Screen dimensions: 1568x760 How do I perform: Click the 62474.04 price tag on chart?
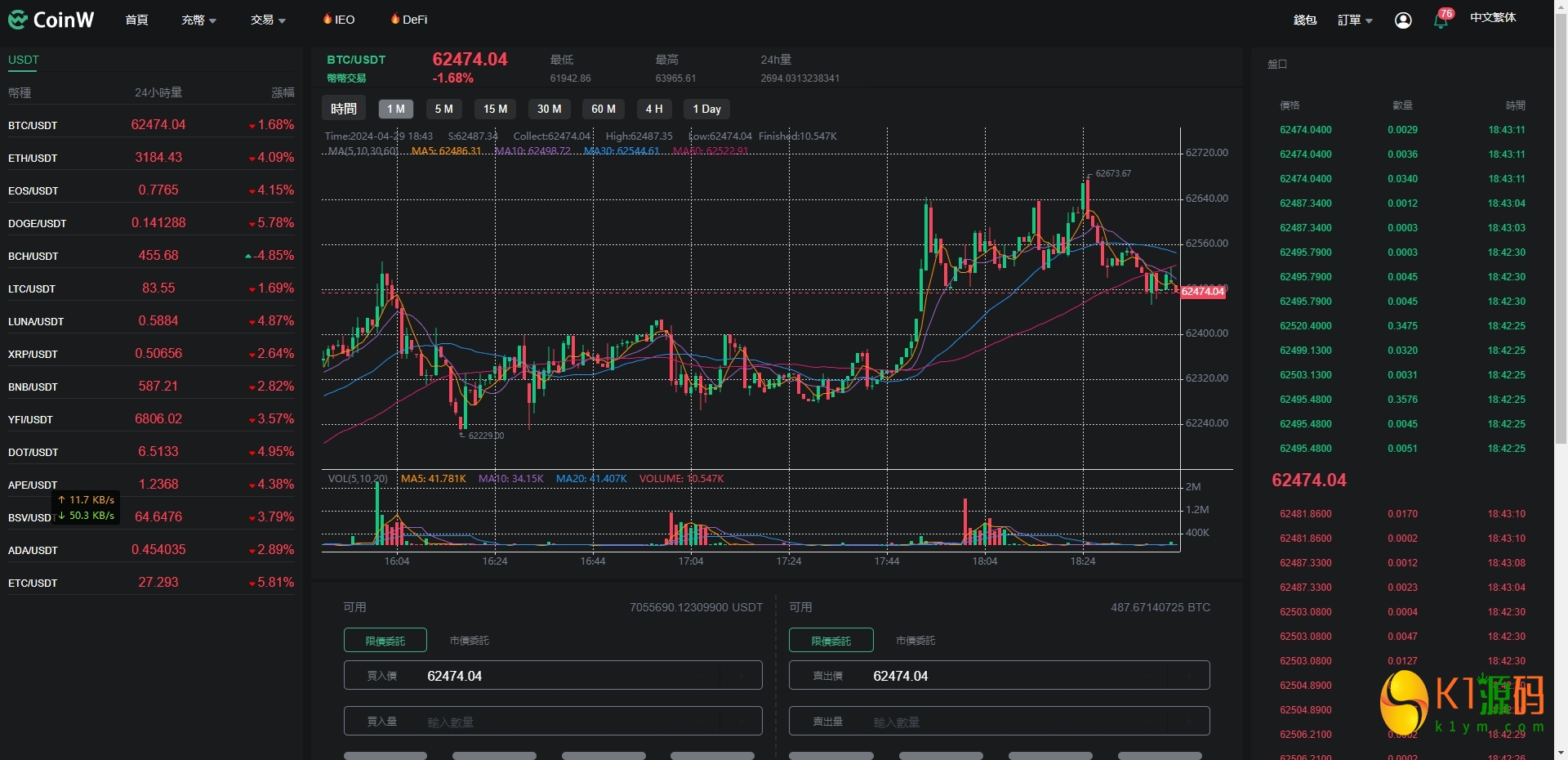[1203, 292]
